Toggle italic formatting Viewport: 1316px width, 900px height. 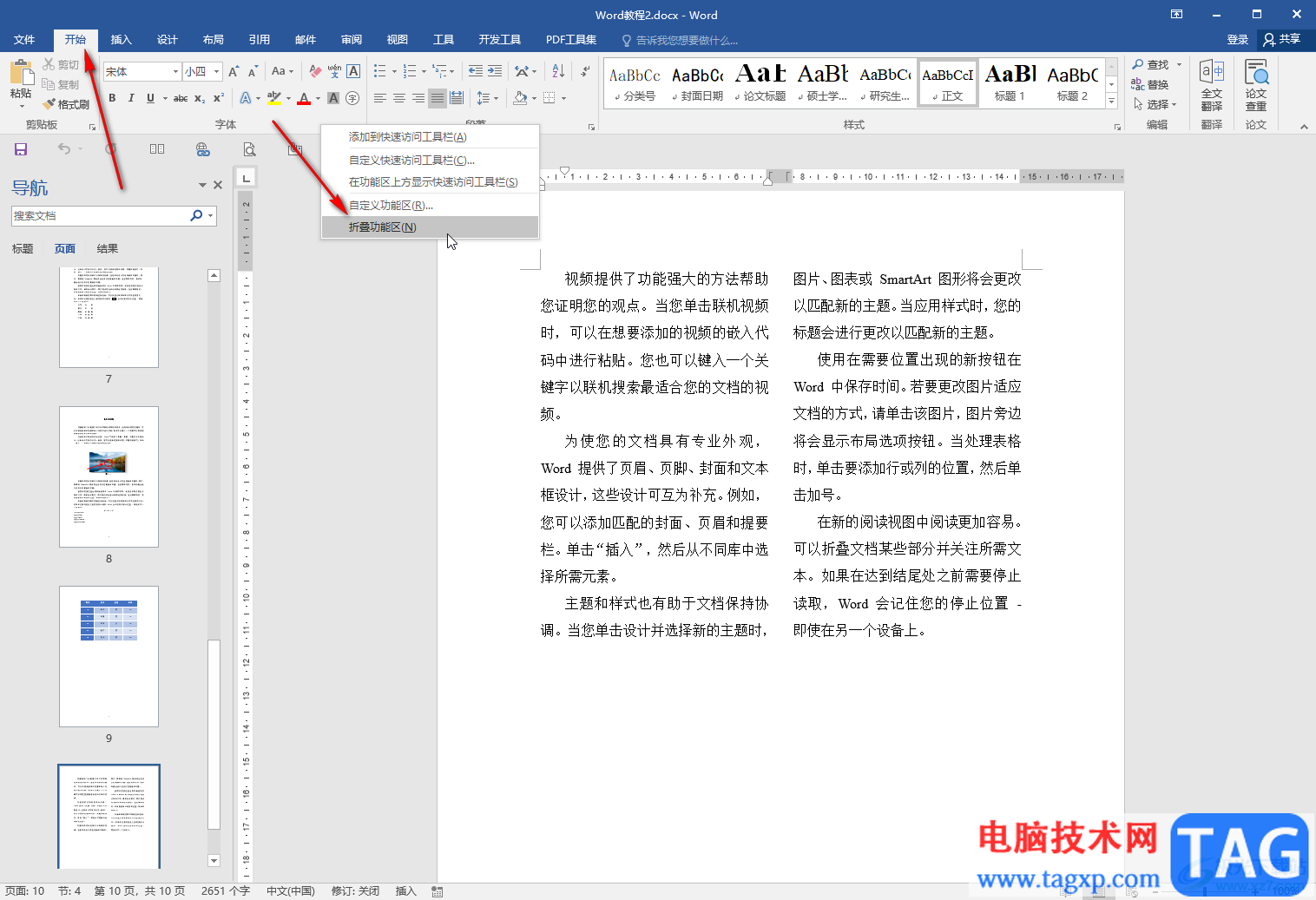pyautogui.click(x=131, y=98)
